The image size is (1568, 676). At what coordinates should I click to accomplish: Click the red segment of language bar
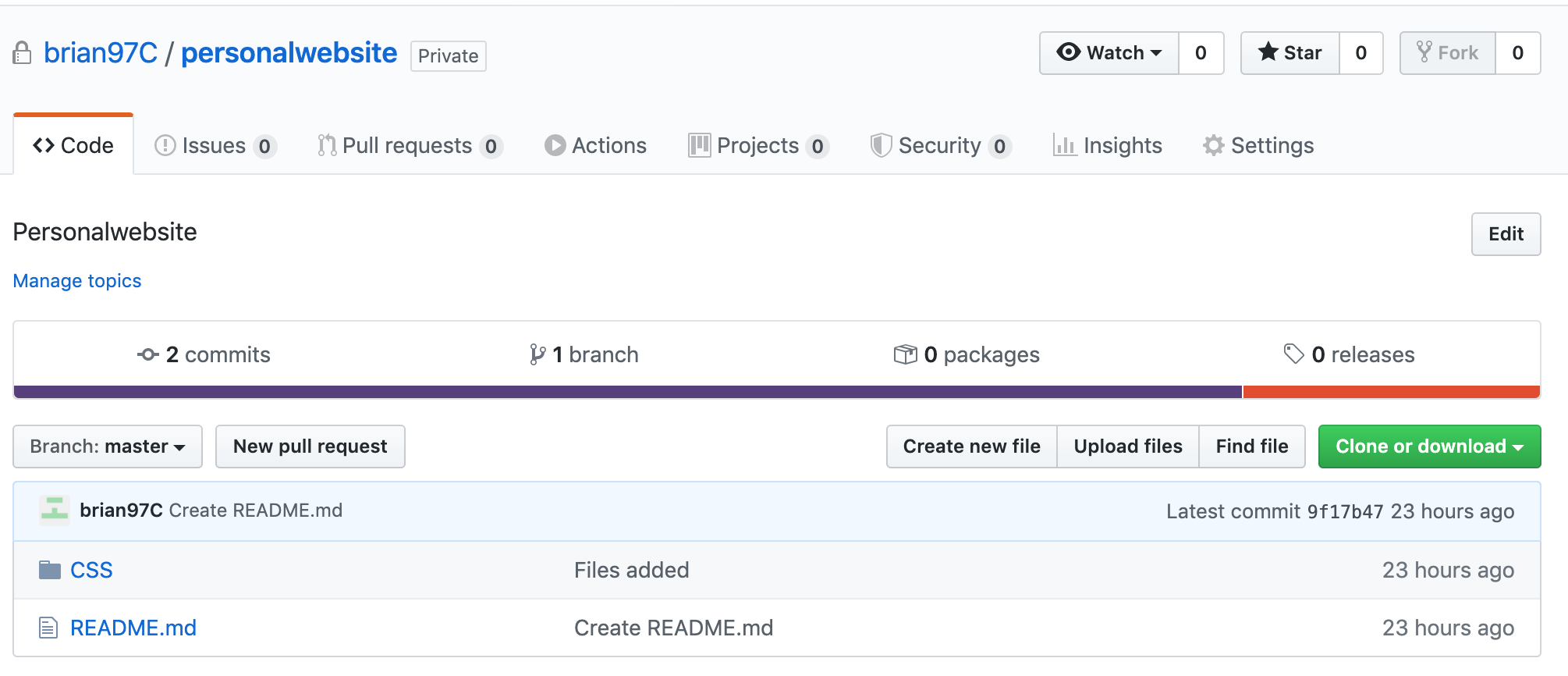(x=1392, y=392)
